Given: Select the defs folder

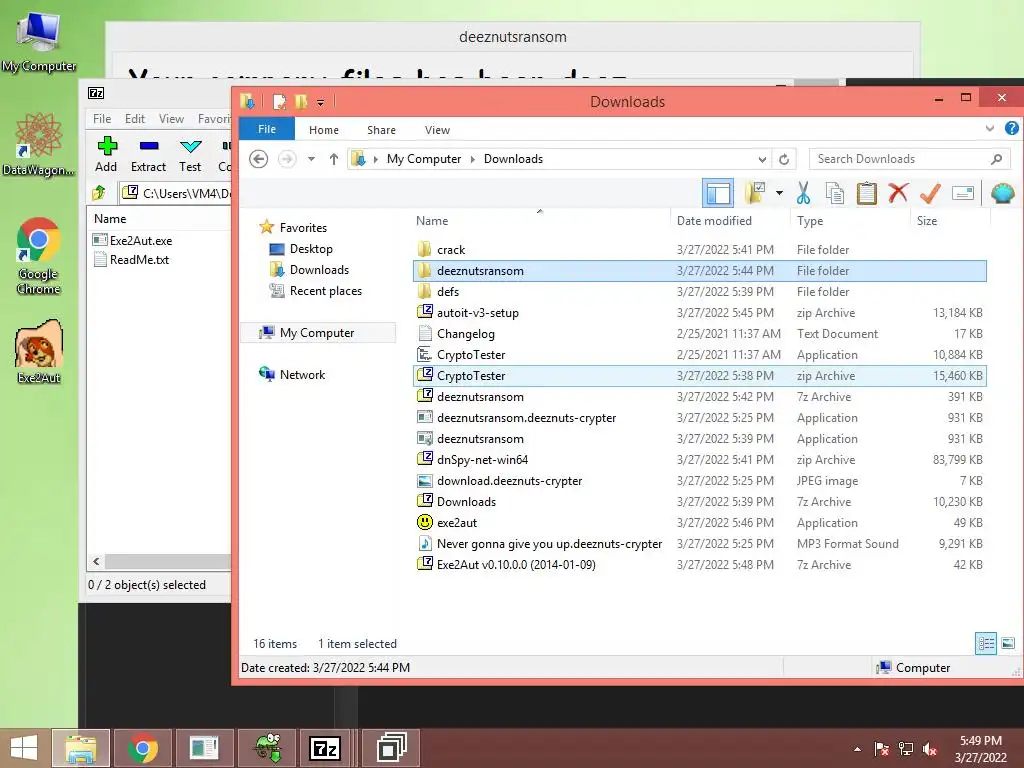Looking at the screenshot, I should click(699, 291).
